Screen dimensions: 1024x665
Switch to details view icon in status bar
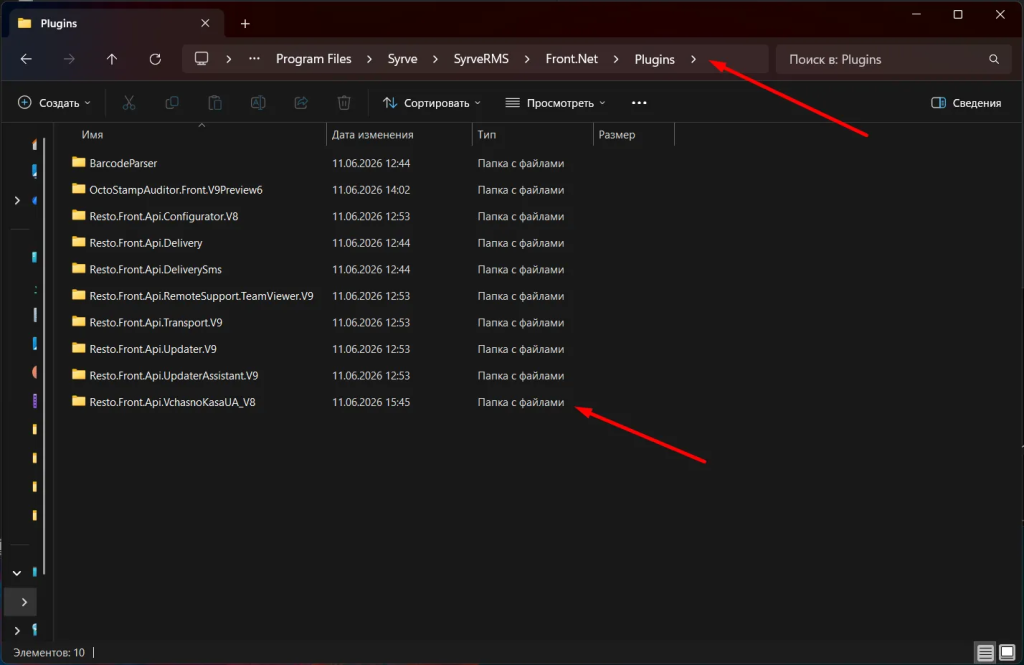point(985,652)
